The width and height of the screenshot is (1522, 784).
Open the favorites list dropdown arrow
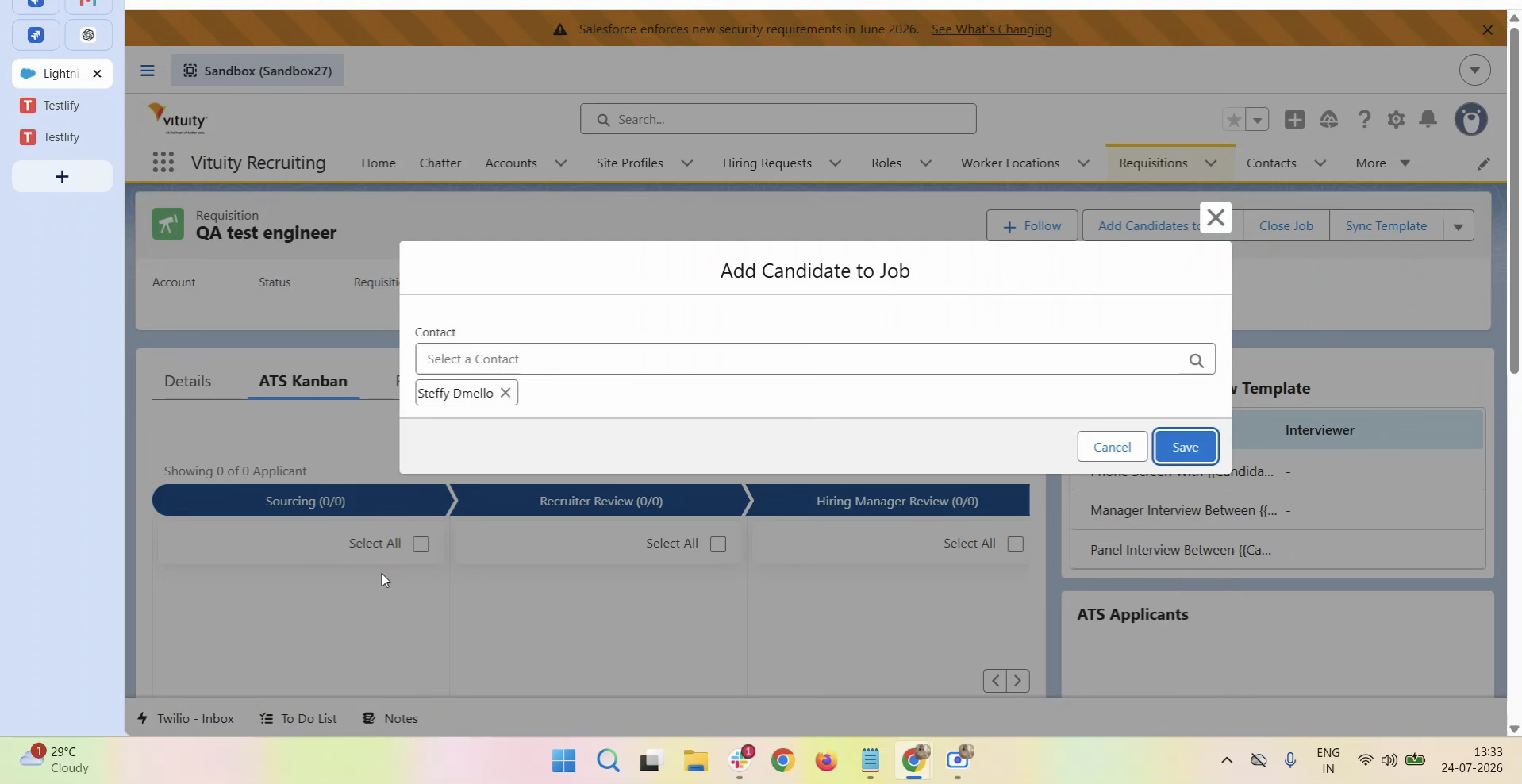pos(1257,120)
